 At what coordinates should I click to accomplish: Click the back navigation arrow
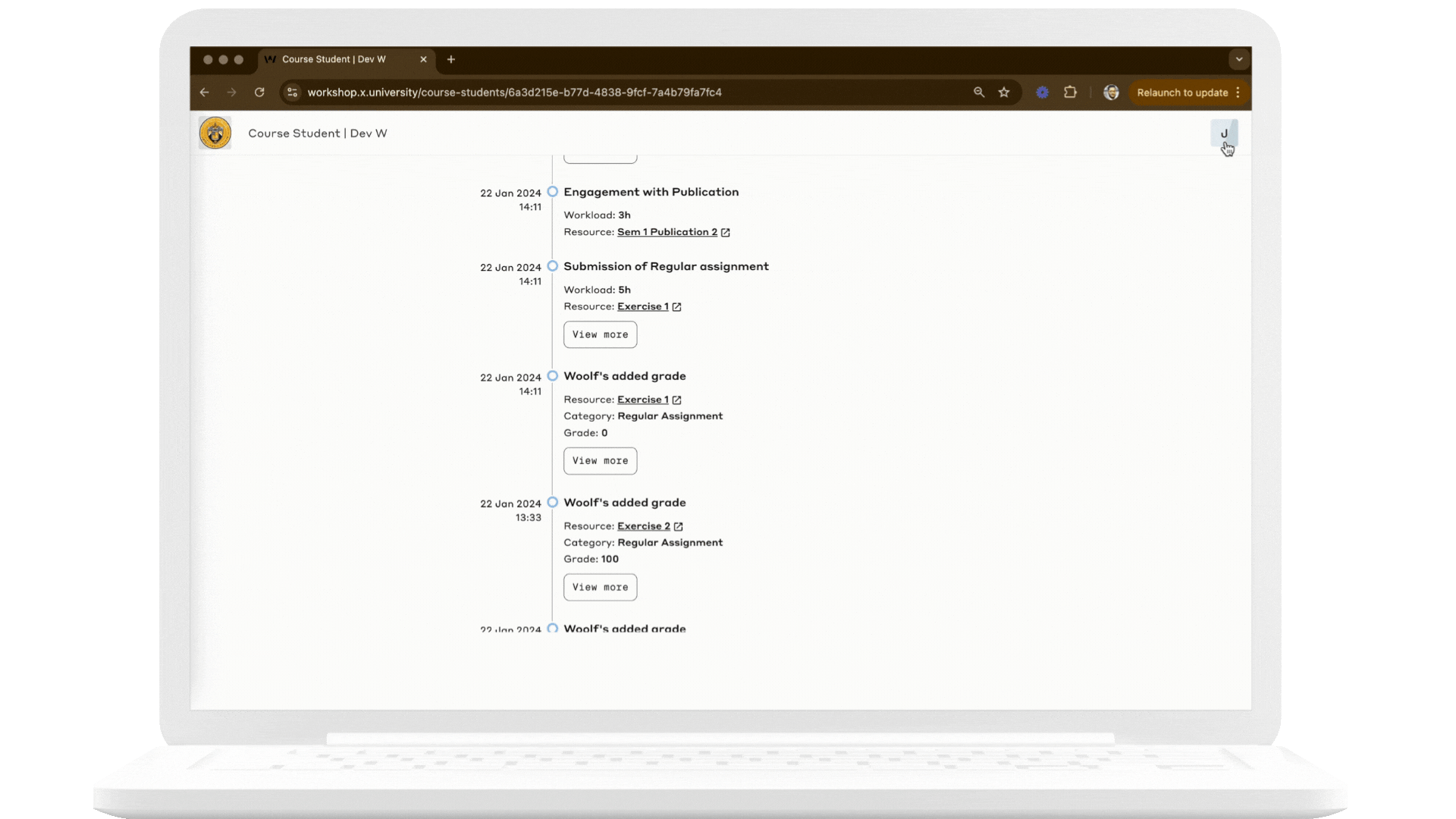point(205,92)
